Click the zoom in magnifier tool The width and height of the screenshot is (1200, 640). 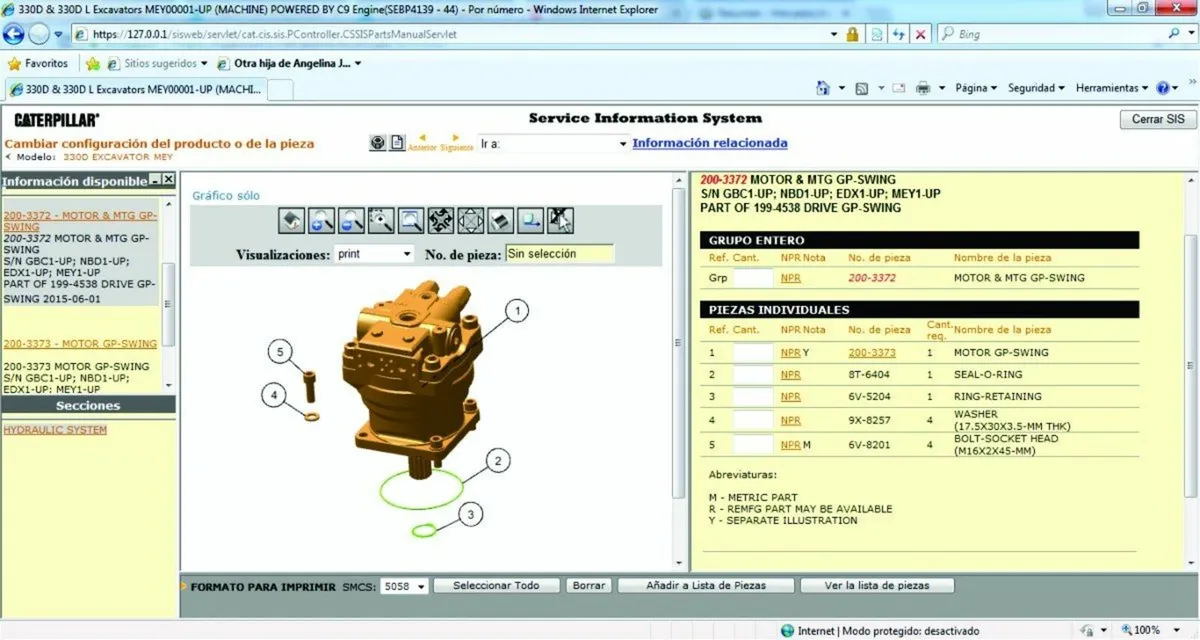coord(321,220)
